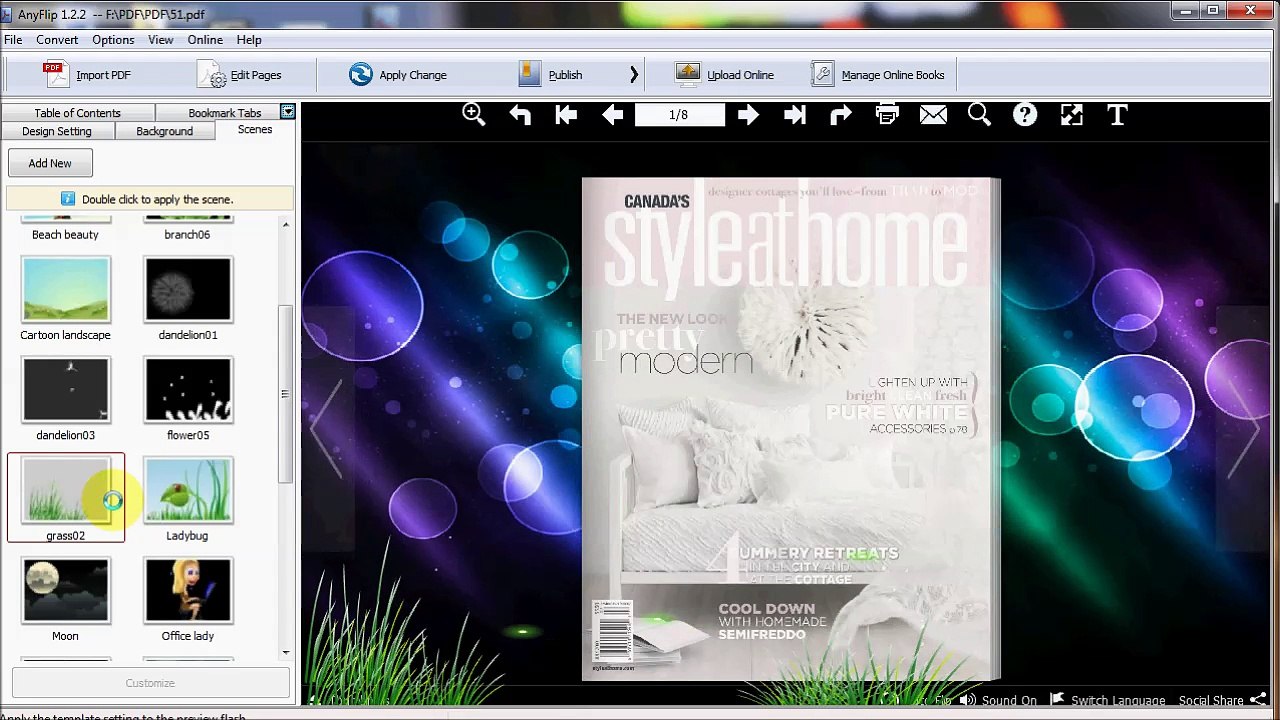The width and height of the screenshot is (1280, 720).
Task: Open the Options menu
Action: coord(113,40)
